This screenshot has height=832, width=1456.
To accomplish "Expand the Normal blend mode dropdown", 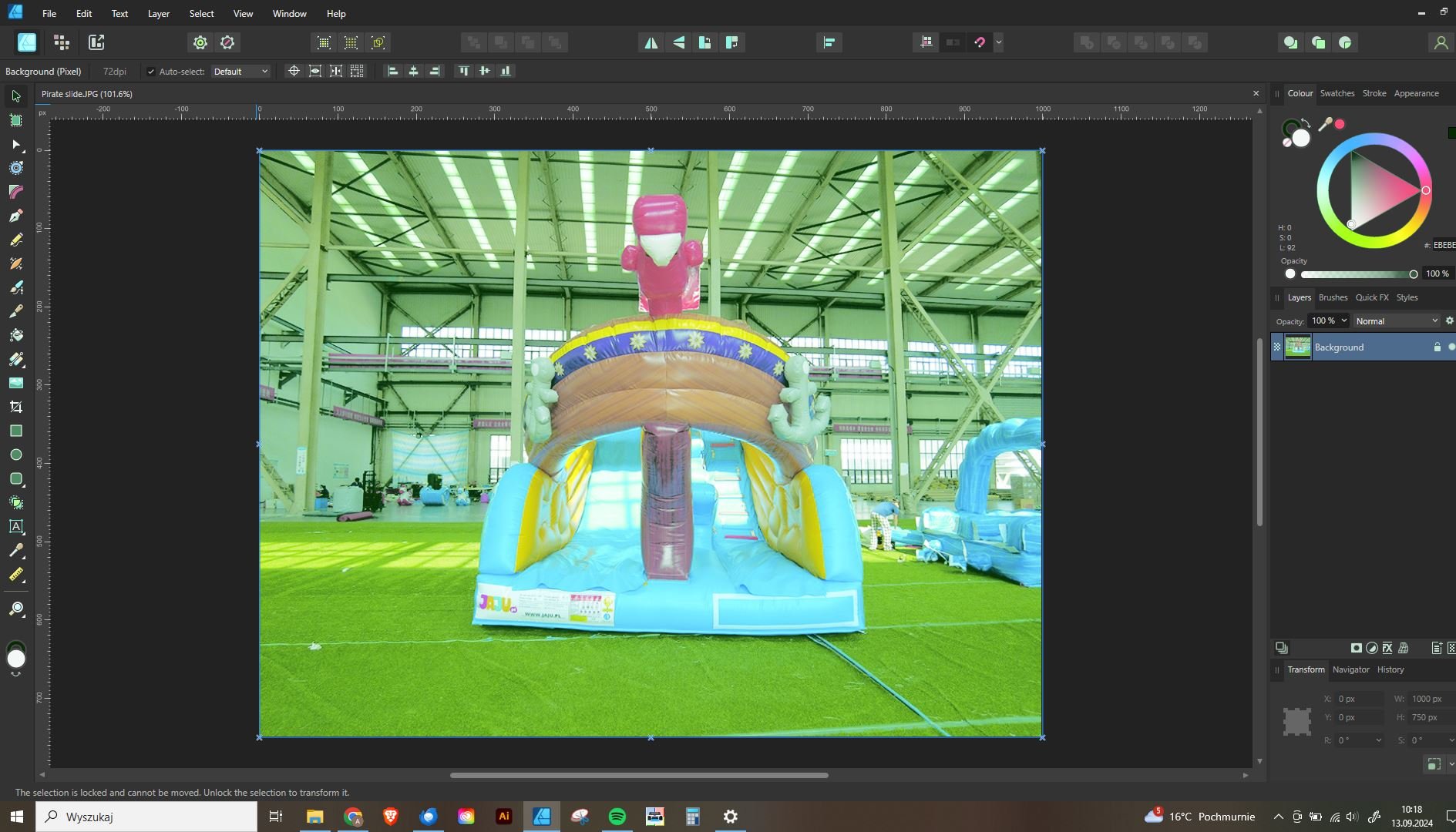I will tap(1396, 321).
